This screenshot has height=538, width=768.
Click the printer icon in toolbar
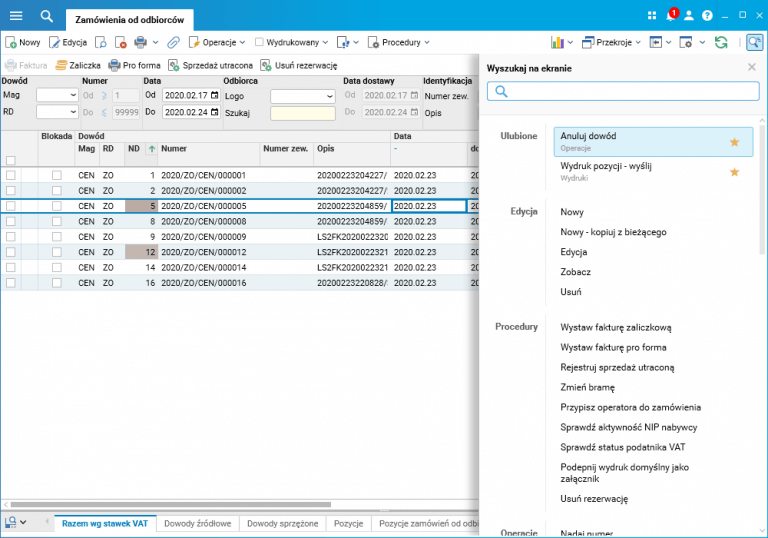[x=140, y=43]
